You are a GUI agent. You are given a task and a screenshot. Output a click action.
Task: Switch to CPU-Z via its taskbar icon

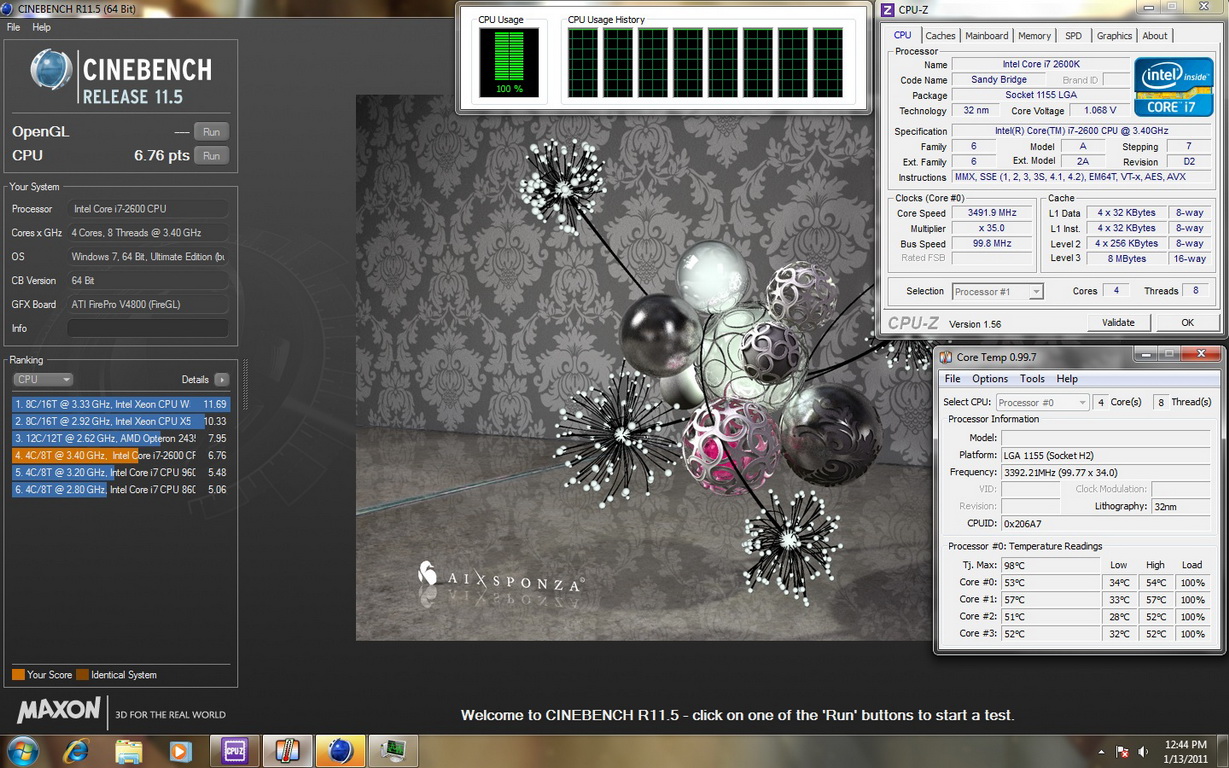pyautogui.click(x=234, y=751)
